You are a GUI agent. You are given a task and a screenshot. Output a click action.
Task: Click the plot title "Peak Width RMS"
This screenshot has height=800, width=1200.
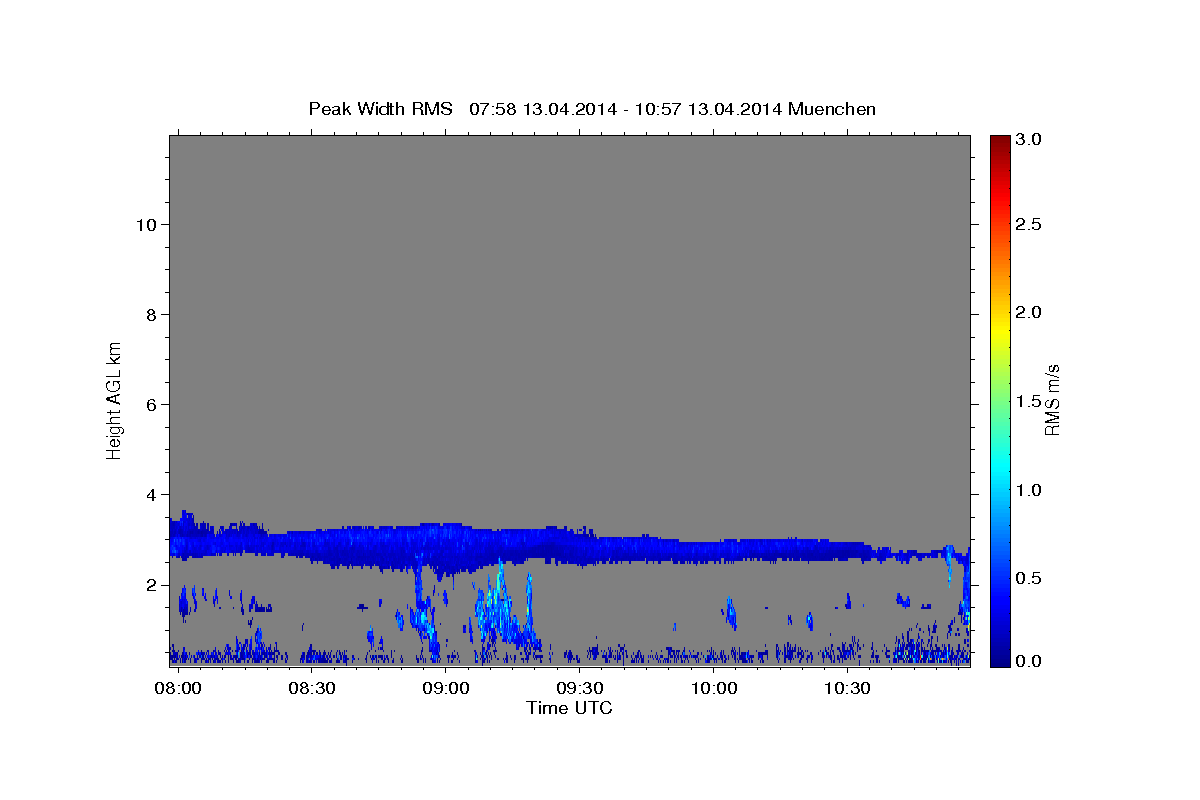click(x=380, y=109)
